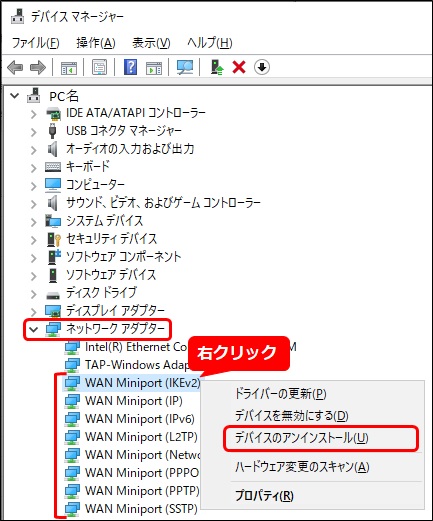The height and width of the screenshot is (521, 433).
Task: Click the Back arrow toolbar icon
Action: pos(15,67)
